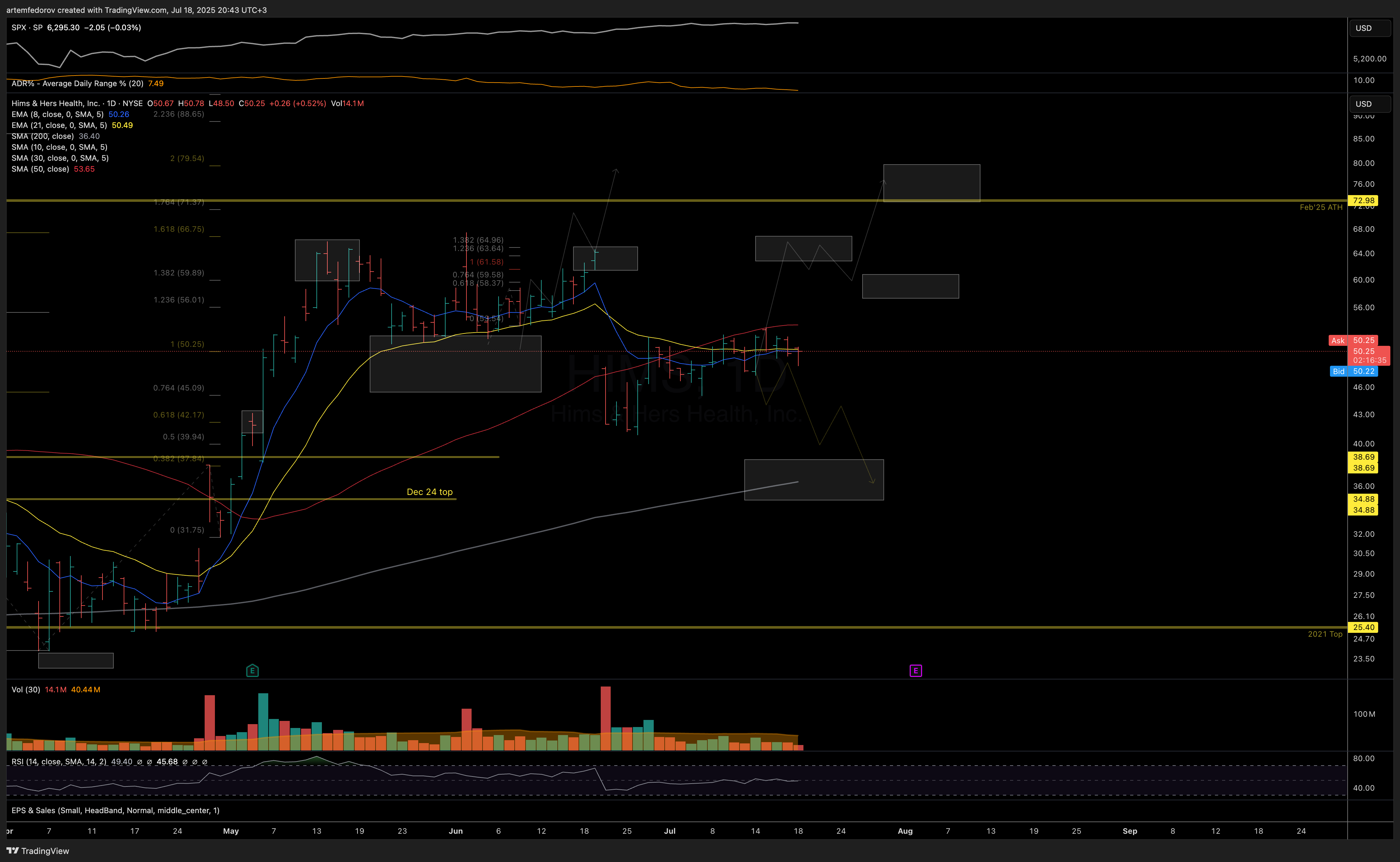Select the SMA (50, close) legend
The width and height of the screenshot is (1400, 862).
[40, 169]
